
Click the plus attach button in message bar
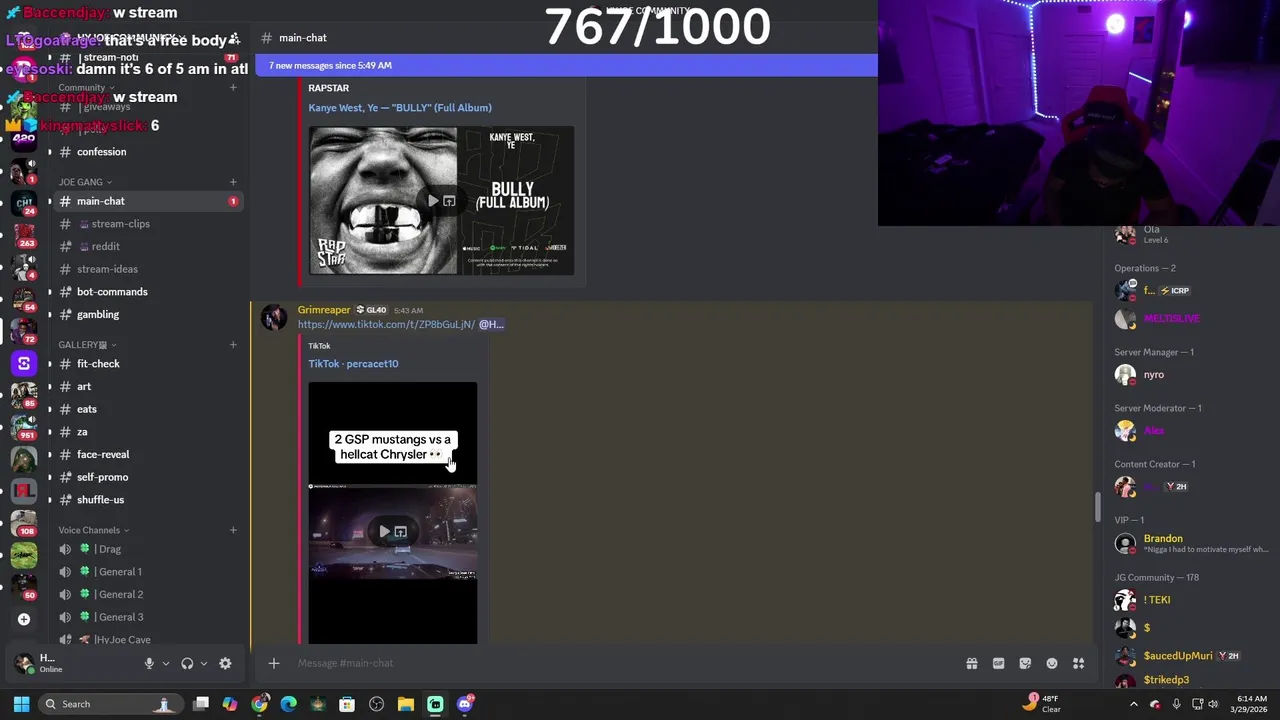(273, 663)
